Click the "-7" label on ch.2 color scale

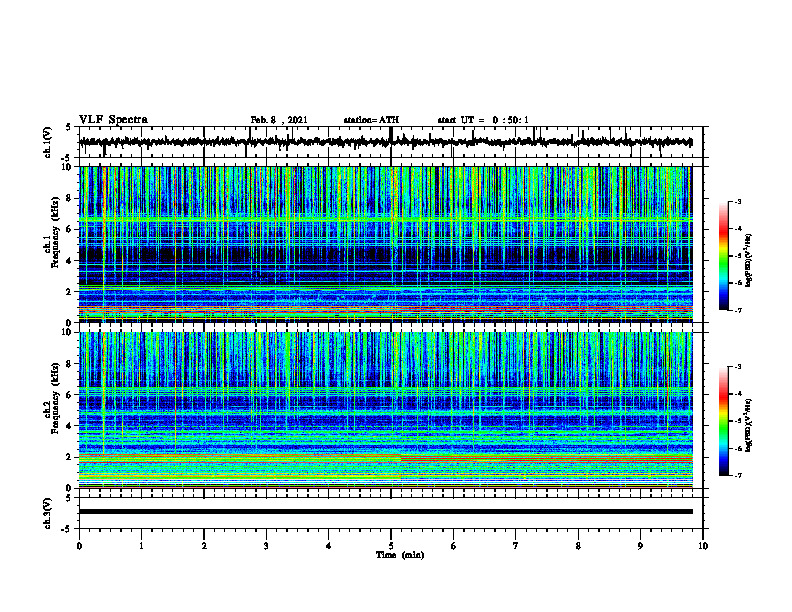(x=737, y=475)
